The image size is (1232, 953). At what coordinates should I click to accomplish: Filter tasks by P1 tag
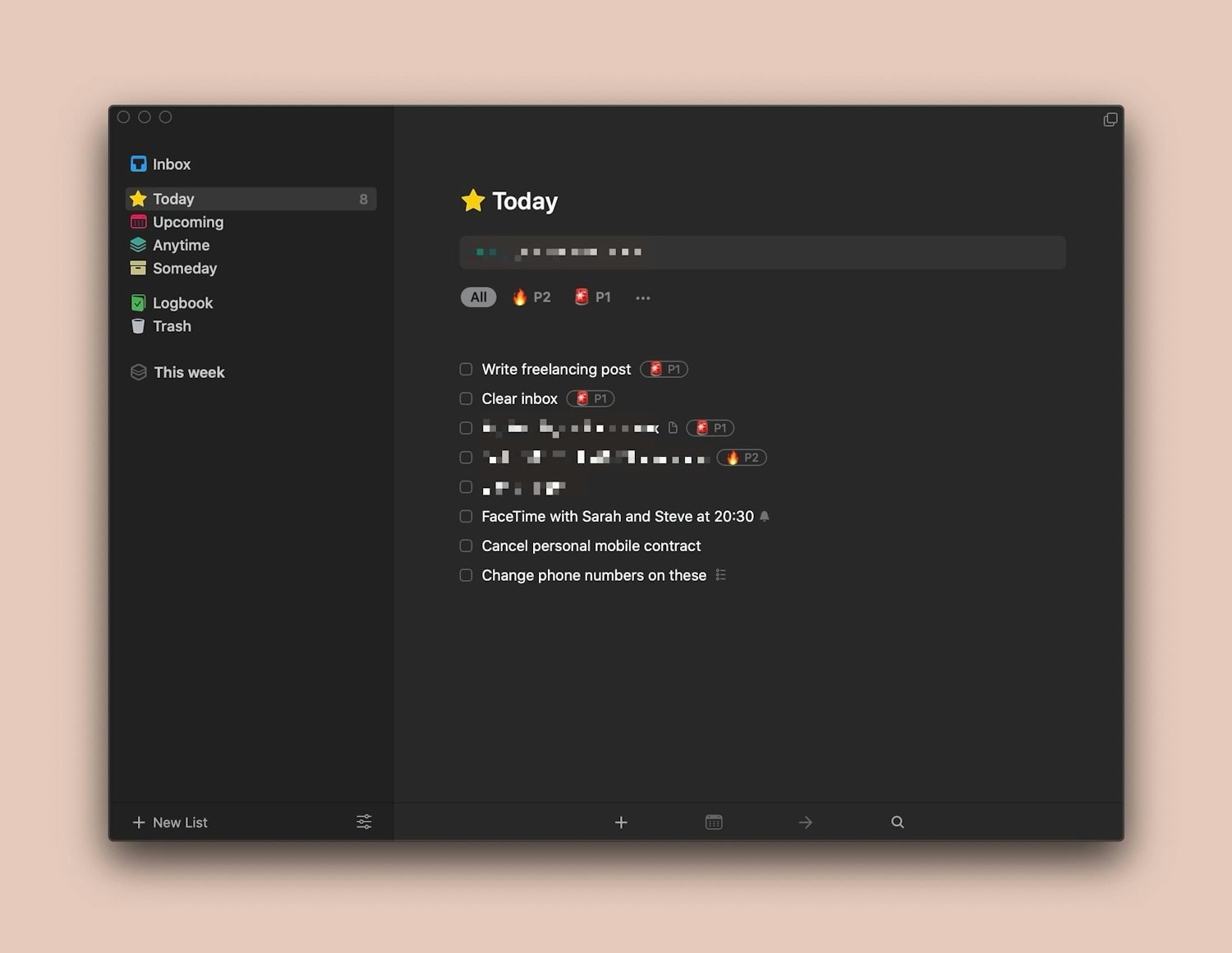[x=593, y=297]
